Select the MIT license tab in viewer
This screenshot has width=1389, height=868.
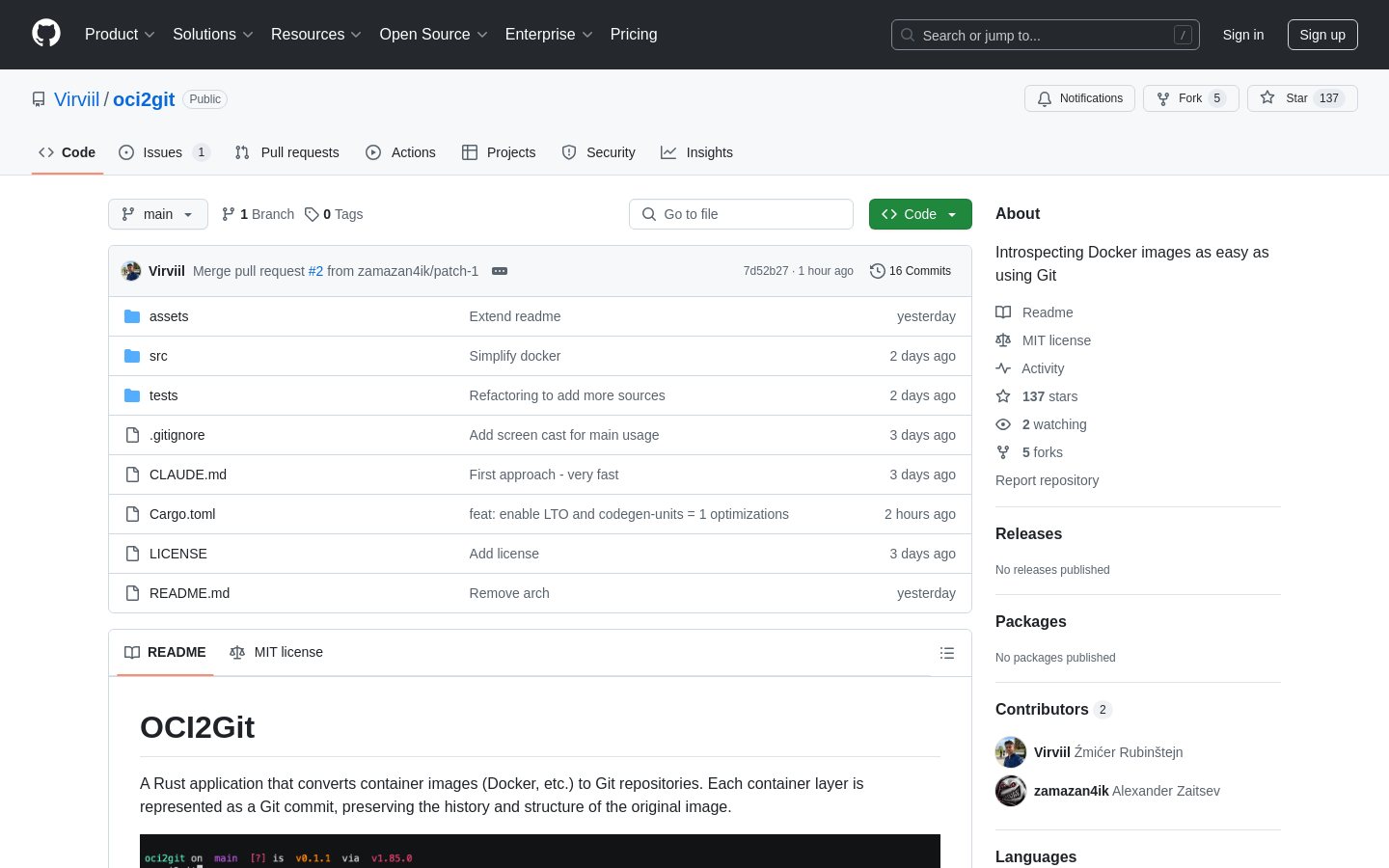point(276,653)
